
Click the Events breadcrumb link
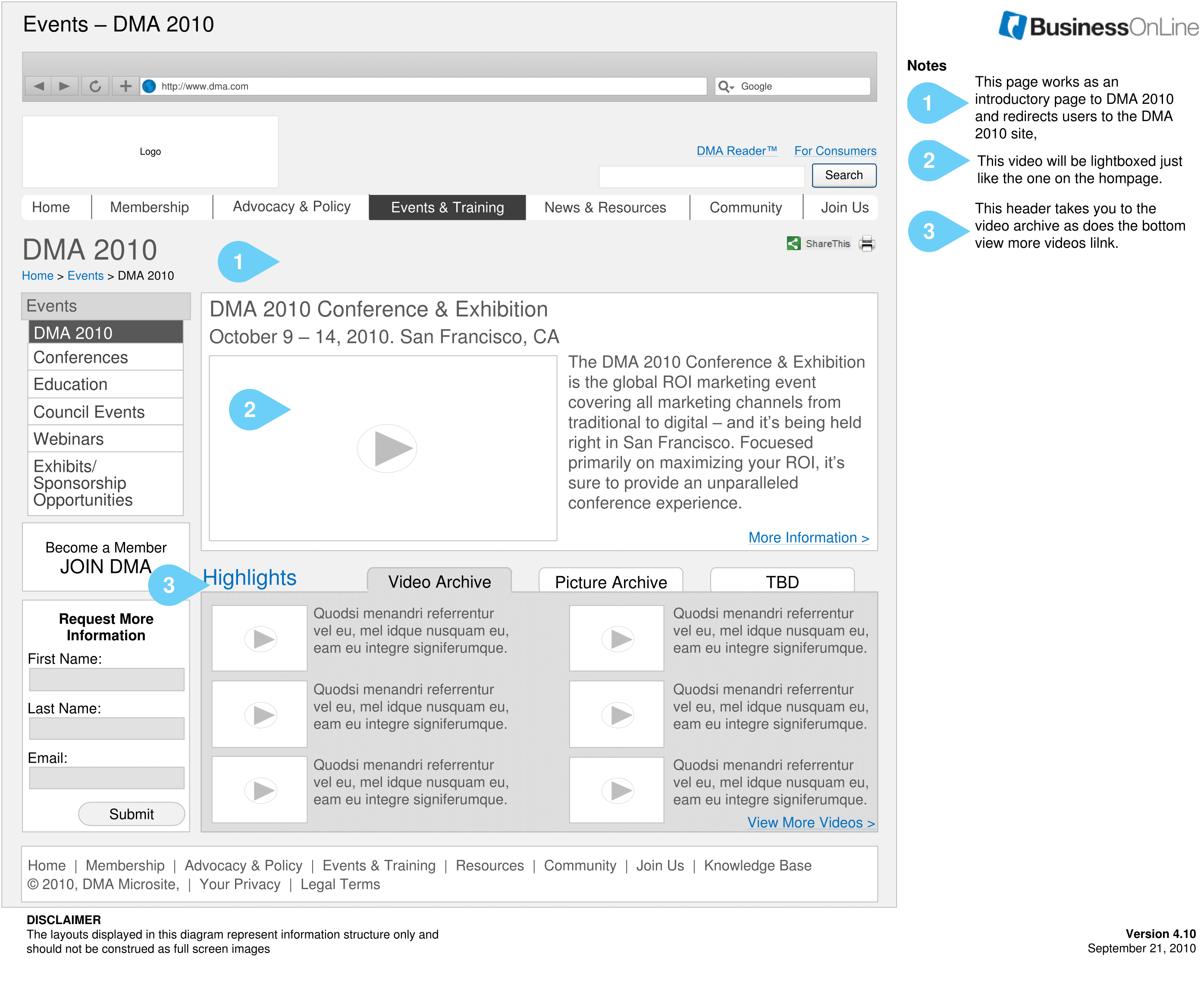pos(85,275)
